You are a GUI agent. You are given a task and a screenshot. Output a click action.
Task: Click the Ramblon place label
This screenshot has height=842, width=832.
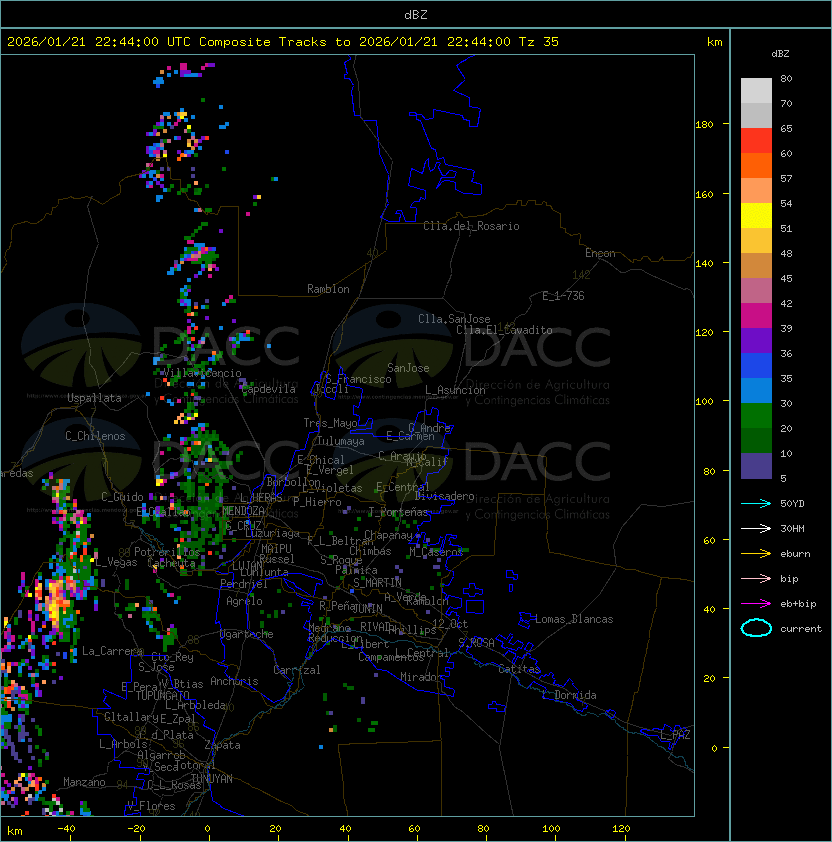click(x=328, y=289)
